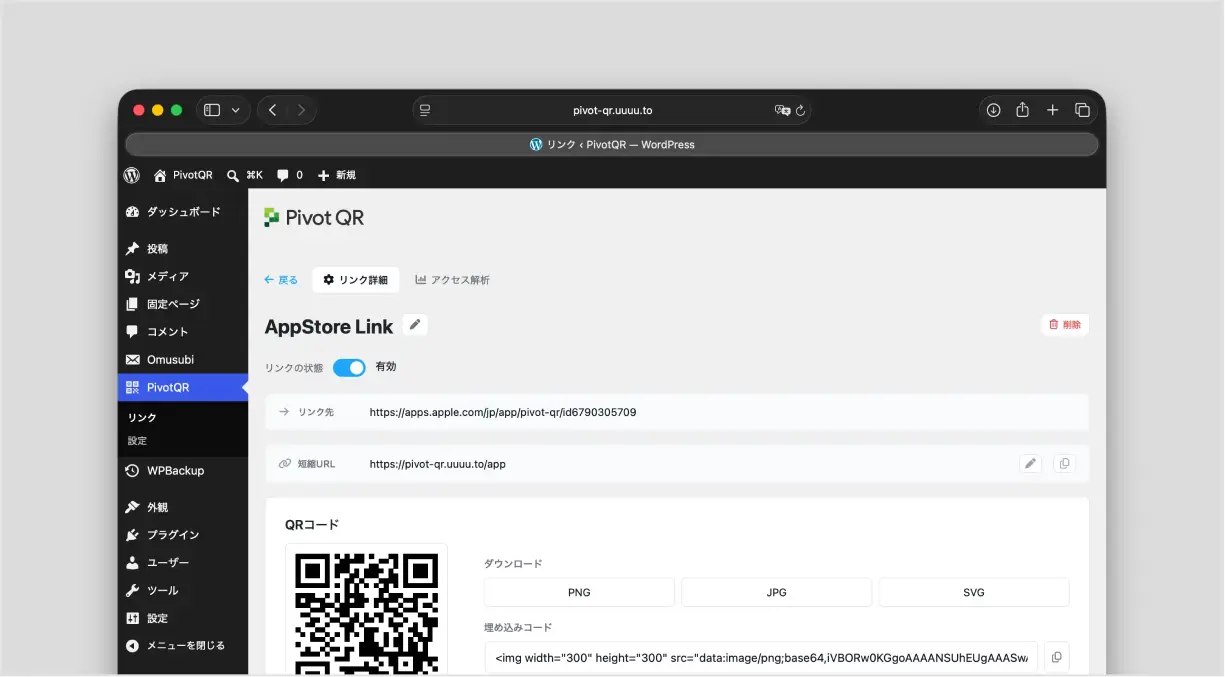The width and height of the screenshot is (1225, 677).
Task: Reload the page with the refresh icon
Action: click(x=800, y=110)
